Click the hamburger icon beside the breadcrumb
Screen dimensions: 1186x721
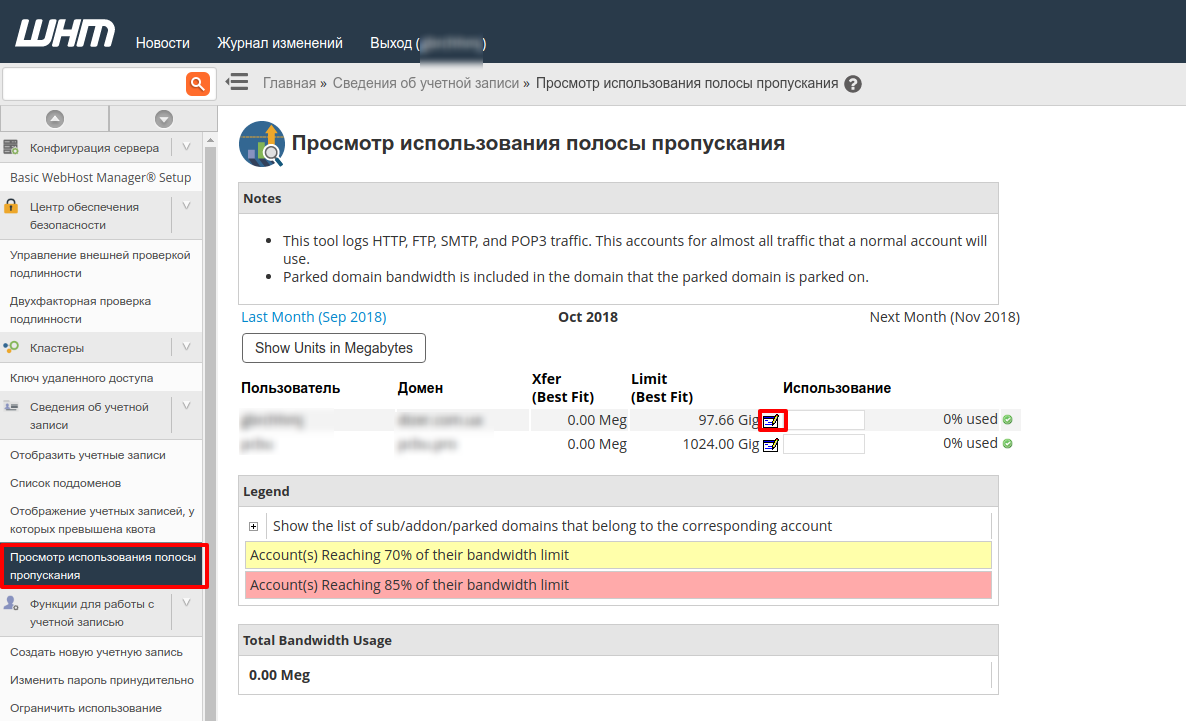(236, 83)
